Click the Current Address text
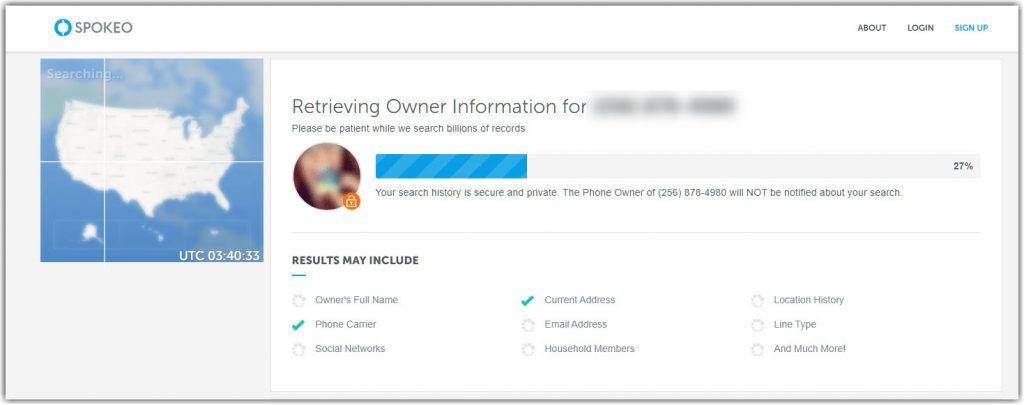Screen dimensions: 1024x405 click(580, 300)
